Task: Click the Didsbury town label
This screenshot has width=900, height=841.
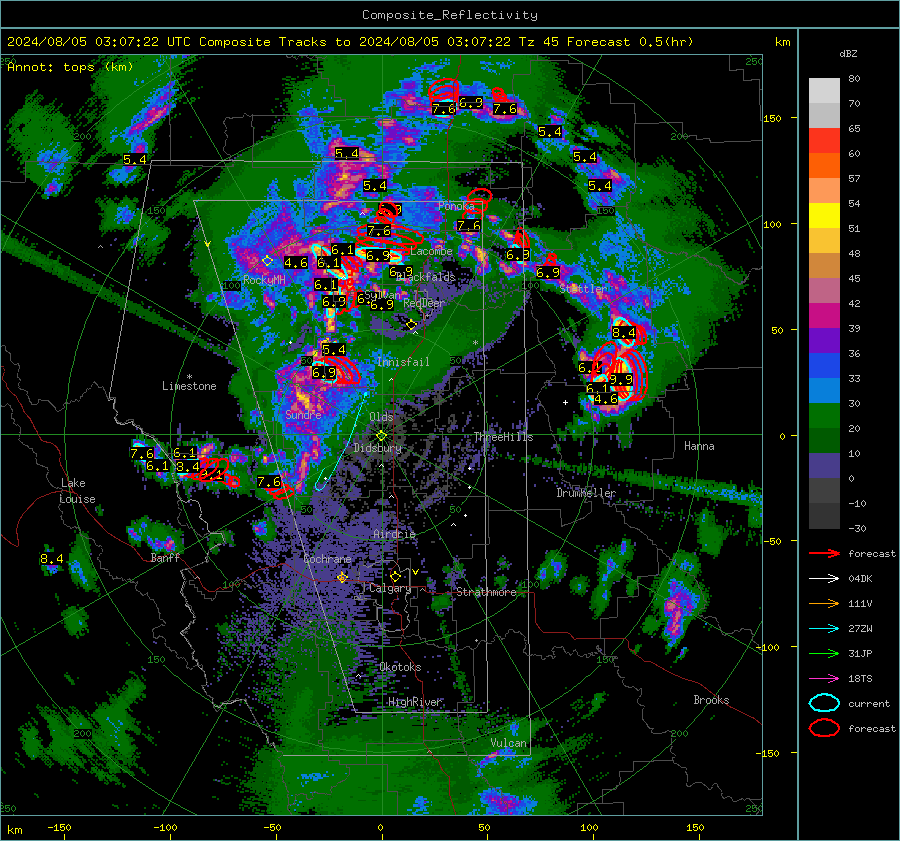Action: 377,448
